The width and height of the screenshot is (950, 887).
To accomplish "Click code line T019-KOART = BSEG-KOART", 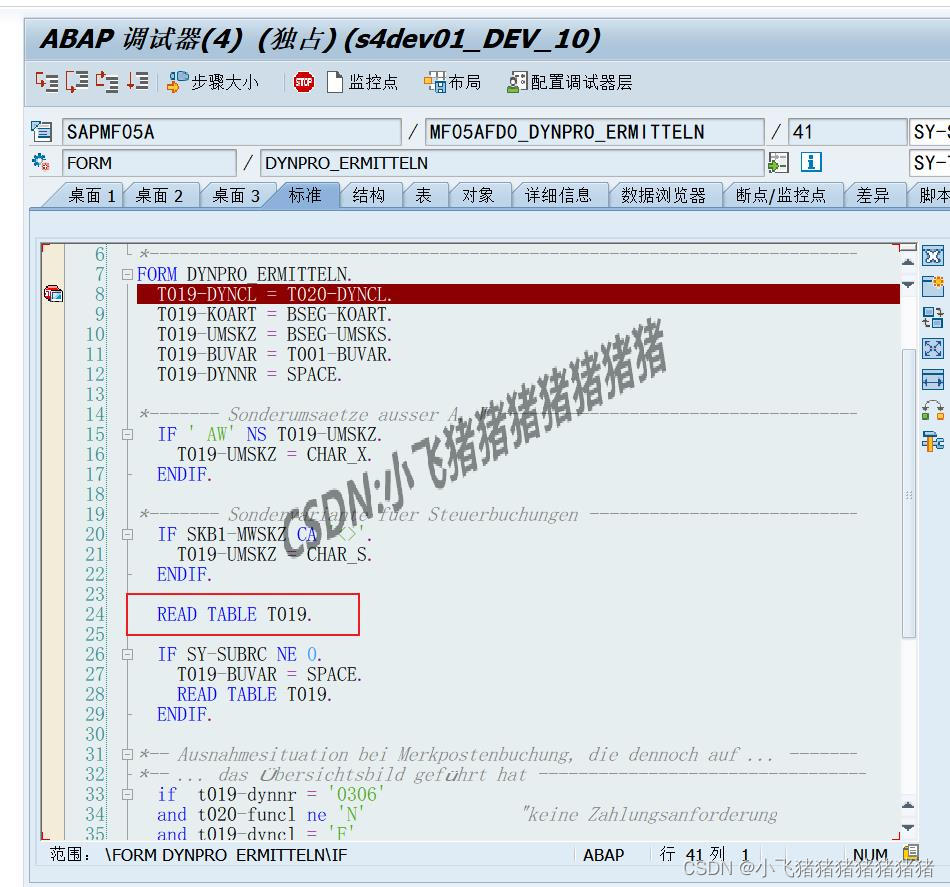I will click(274, 314).
